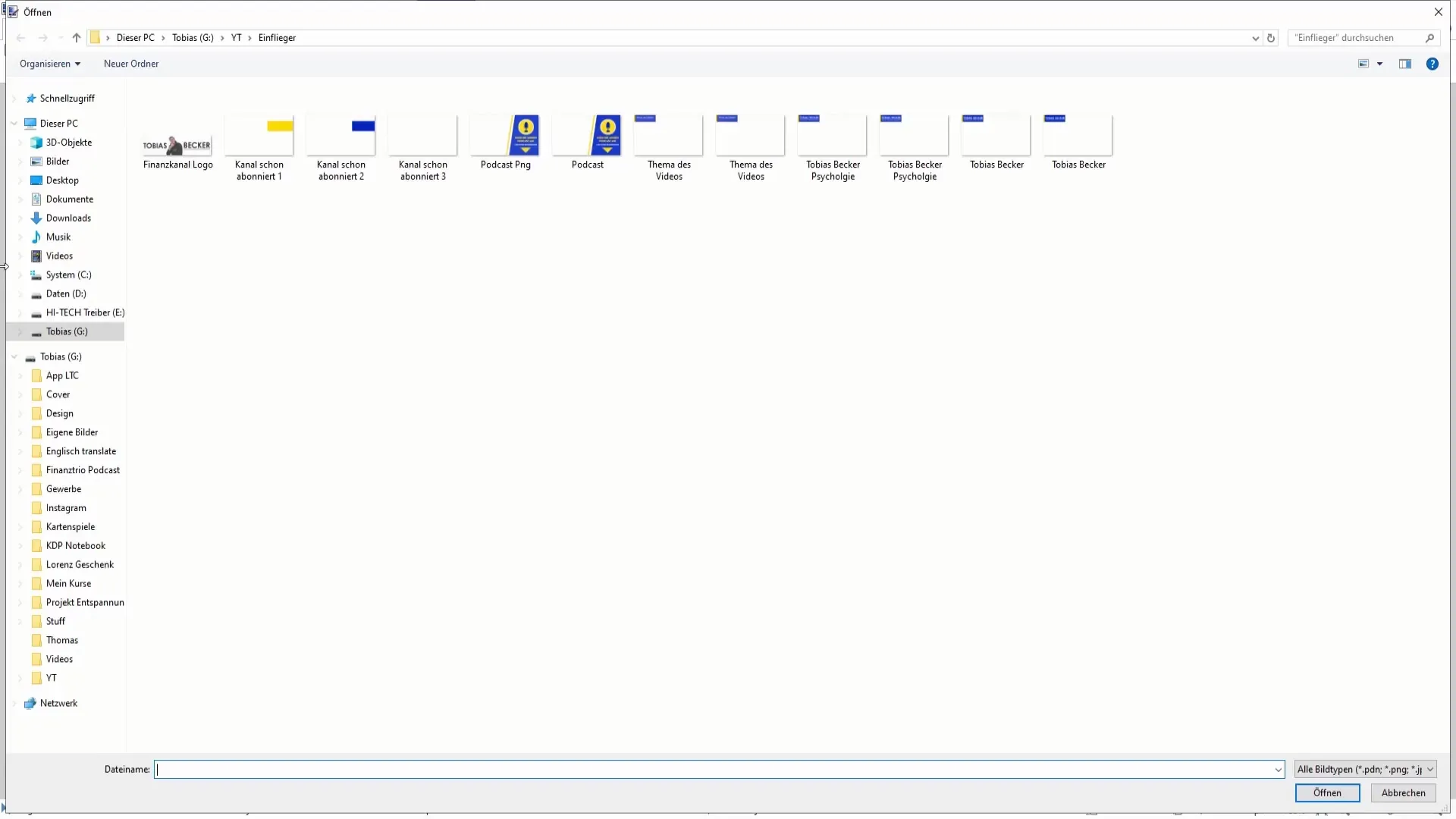Click the Finanzkanal Logo thumbnail
Image resolution: width=1456 pixels, height=819 pixels.
point(178,144)
